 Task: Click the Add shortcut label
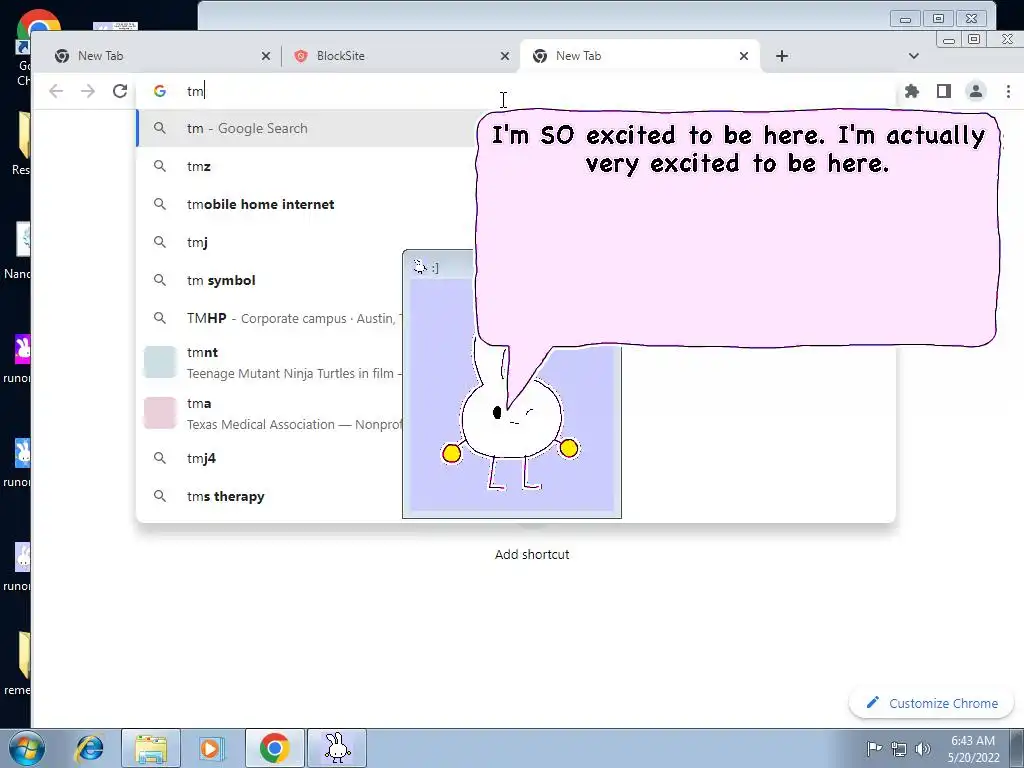point(532,554)
